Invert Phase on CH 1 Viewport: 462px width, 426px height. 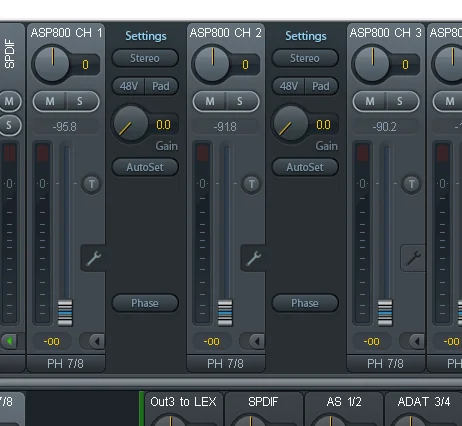[145, 303]
